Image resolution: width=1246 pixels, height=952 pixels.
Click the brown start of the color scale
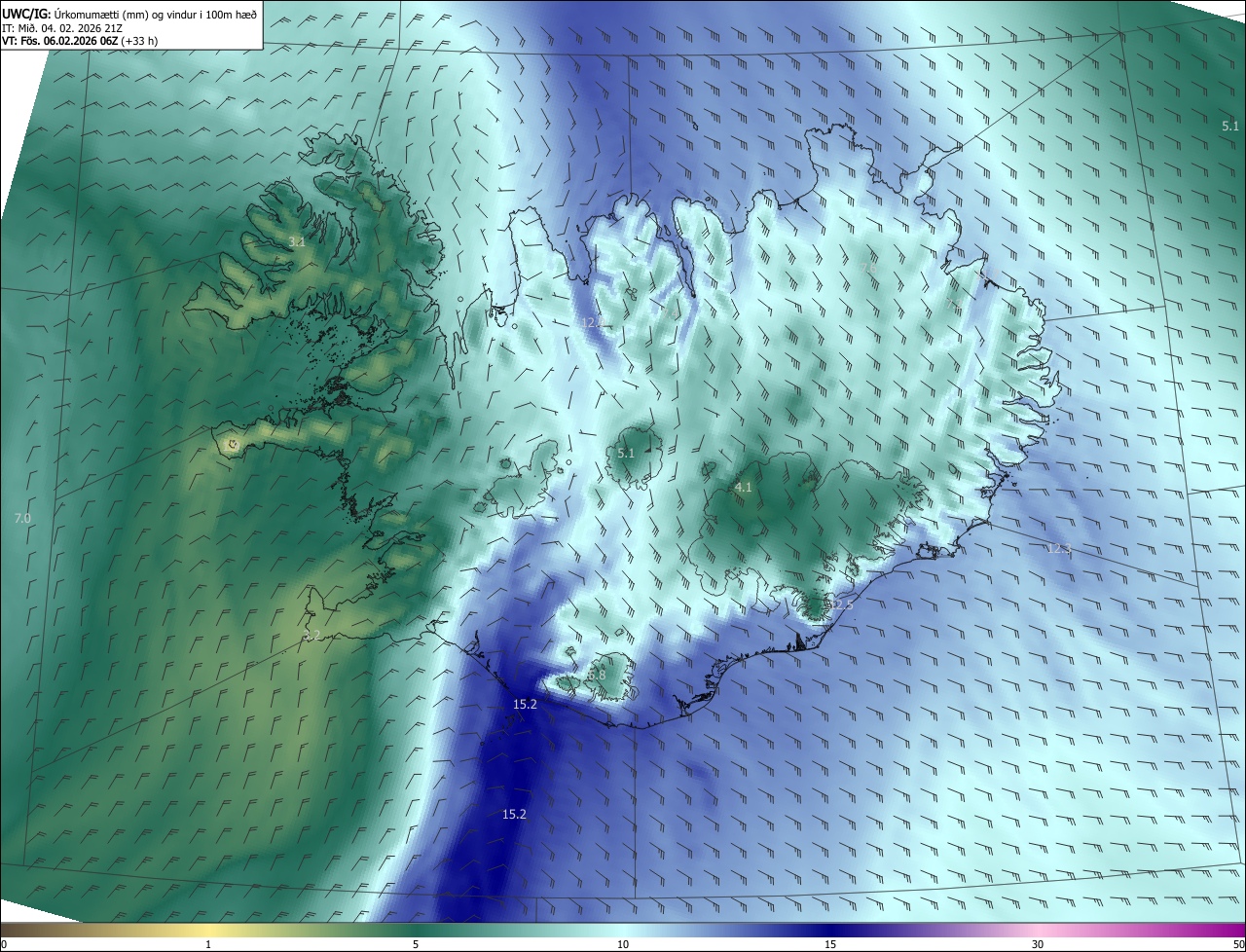coord(15,931)
